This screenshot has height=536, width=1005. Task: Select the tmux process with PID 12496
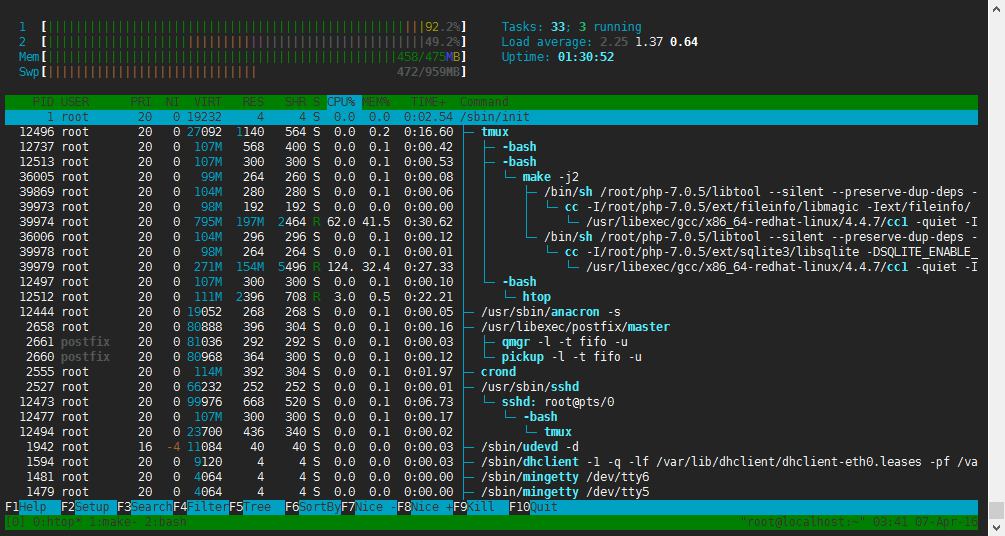(x=492, y=132)
